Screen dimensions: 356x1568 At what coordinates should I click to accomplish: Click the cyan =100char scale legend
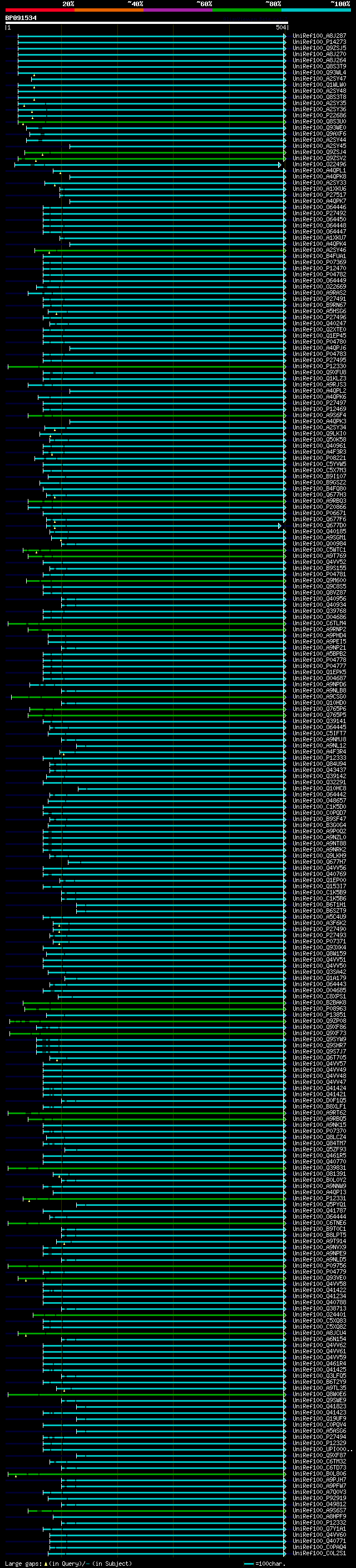265,1563
